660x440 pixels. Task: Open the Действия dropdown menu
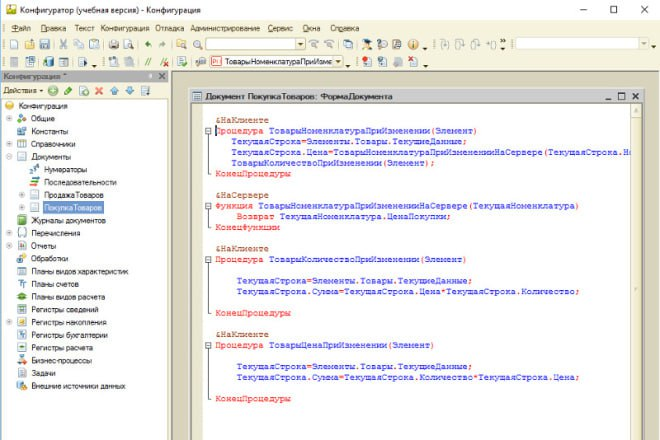pyautogui.click(x=23, y=91)
